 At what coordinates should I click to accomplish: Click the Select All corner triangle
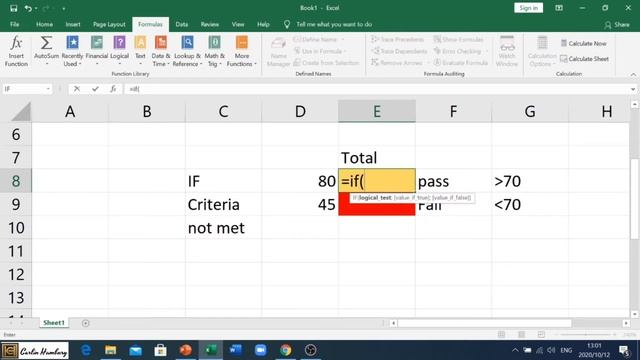20,111
